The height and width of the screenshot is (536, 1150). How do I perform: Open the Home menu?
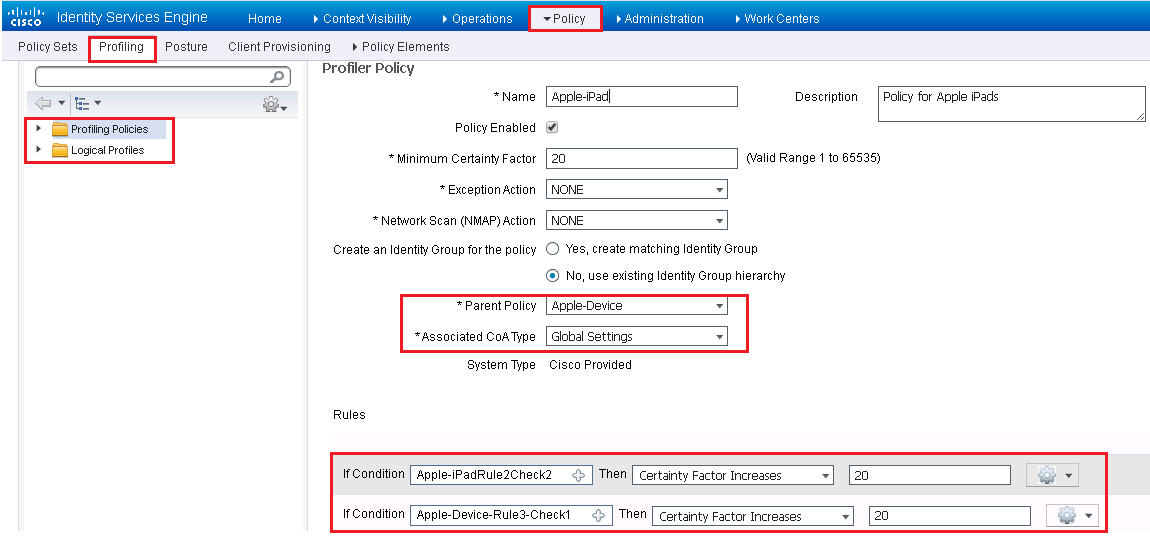pyautogui.click(x=265, y=18)
